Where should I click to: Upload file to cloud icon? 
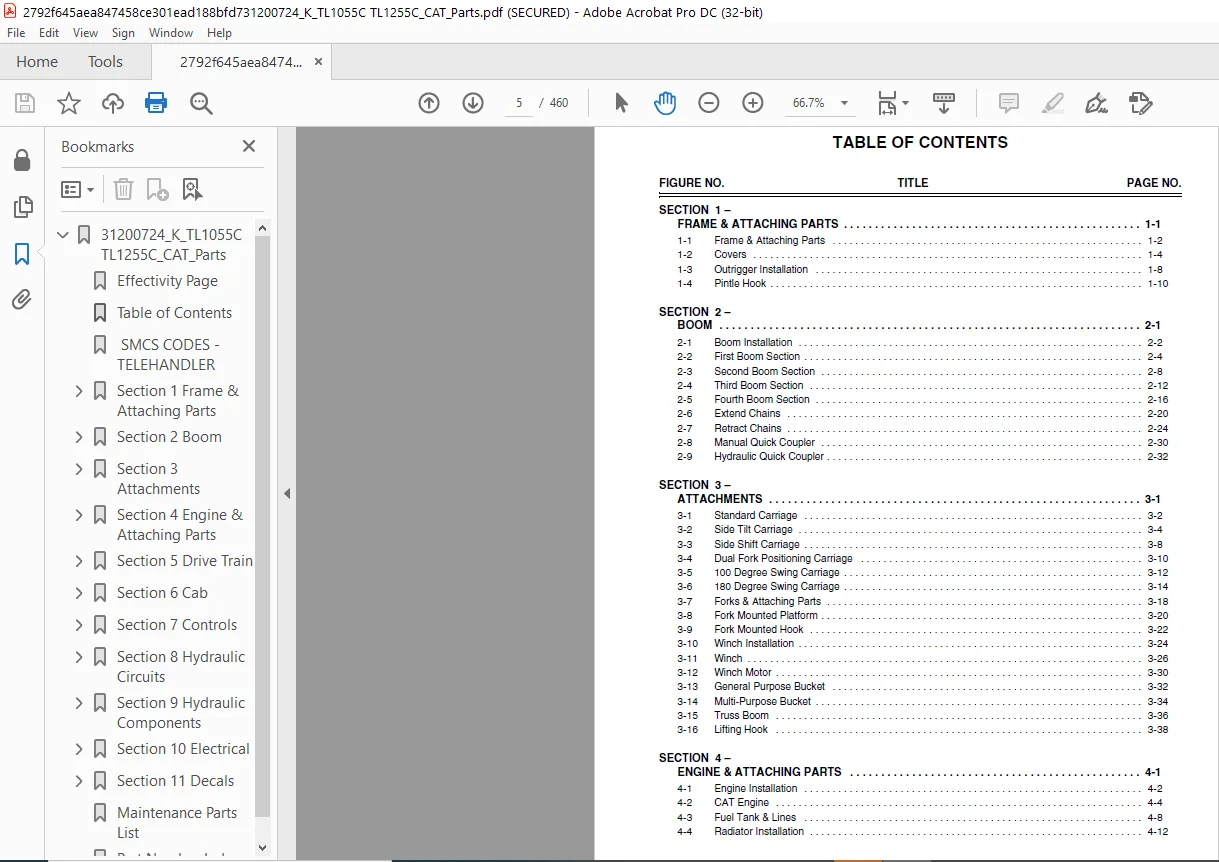(113, 103)
